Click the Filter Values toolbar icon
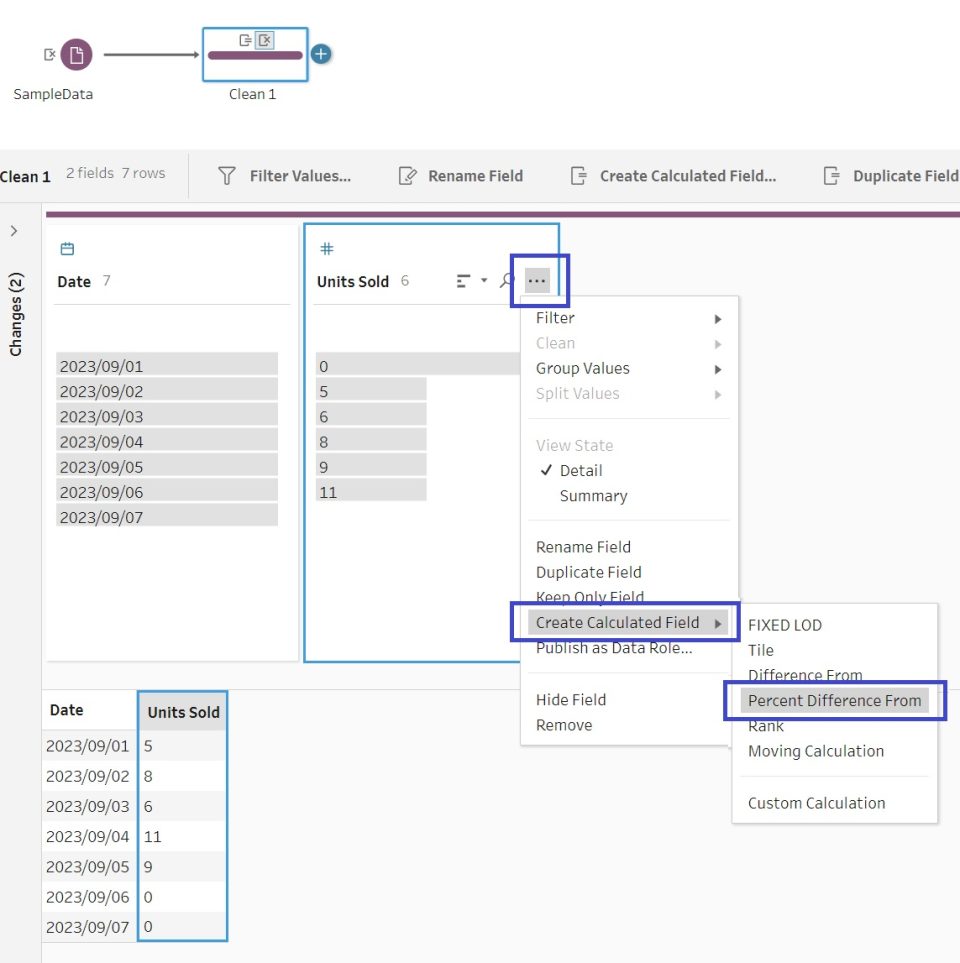This screenshot has width=960, height=963. pos(228,175)
